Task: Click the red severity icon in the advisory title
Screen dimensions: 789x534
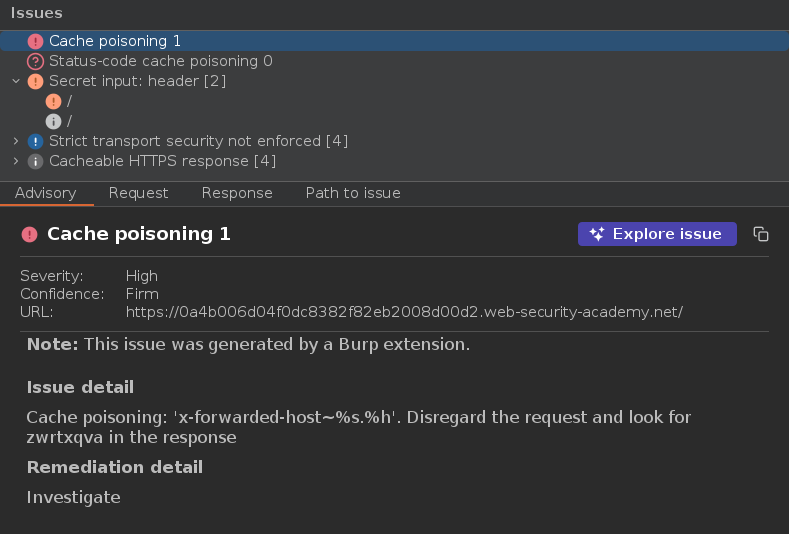Action: [29, 234]
